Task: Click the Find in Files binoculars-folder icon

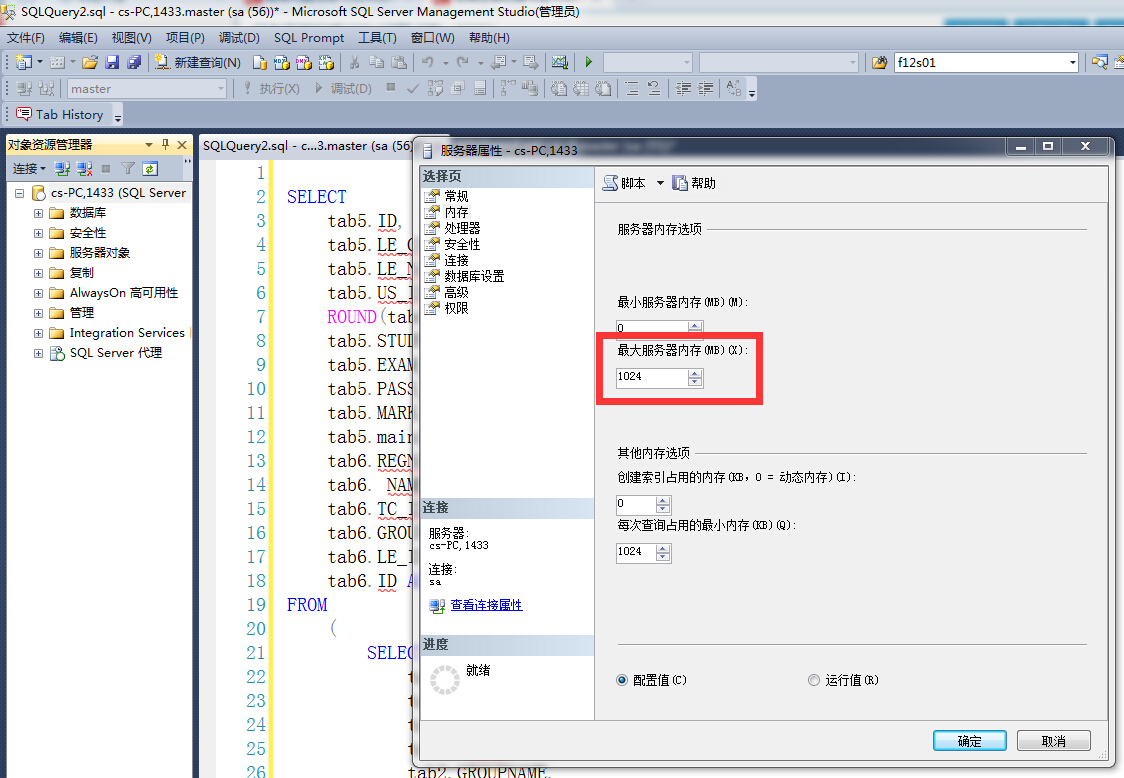Action: coord(880,62)
